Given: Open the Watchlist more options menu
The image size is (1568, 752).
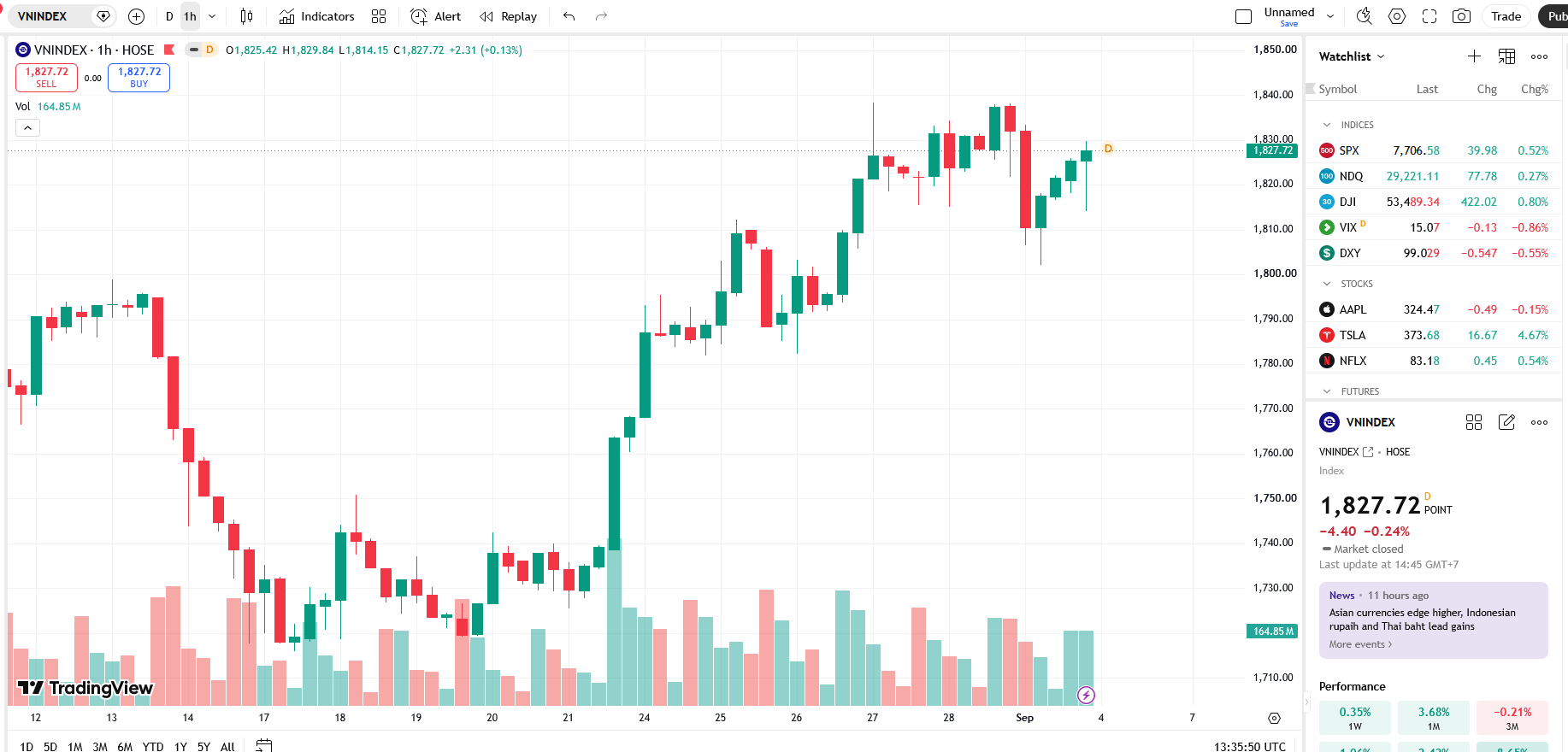Looking at the screenshot, I should pyautogui.click(x=1539, y=56).
